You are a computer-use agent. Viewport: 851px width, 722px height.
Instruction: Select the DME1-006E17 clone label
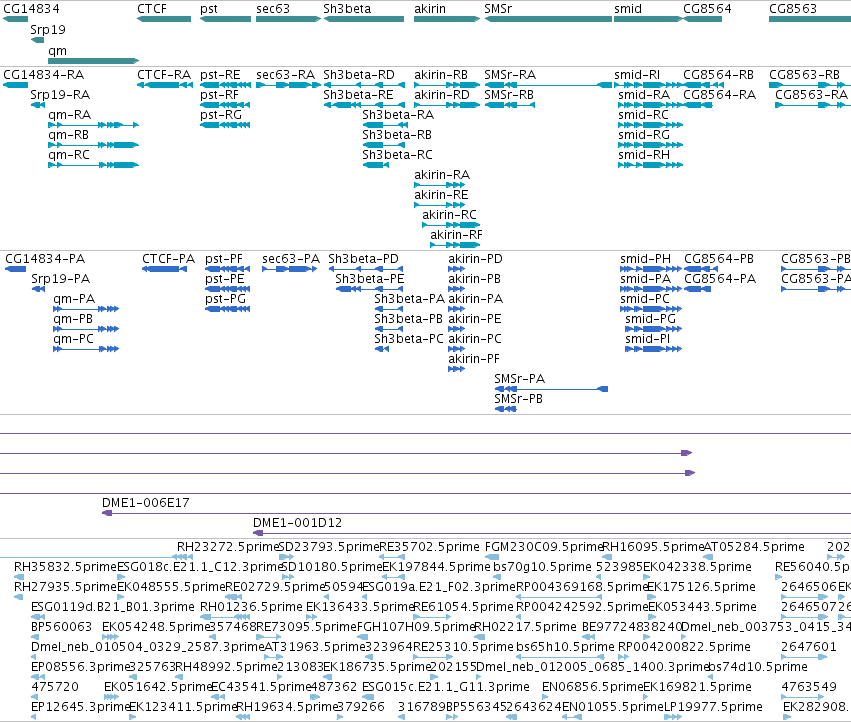[x=146, y=503]
